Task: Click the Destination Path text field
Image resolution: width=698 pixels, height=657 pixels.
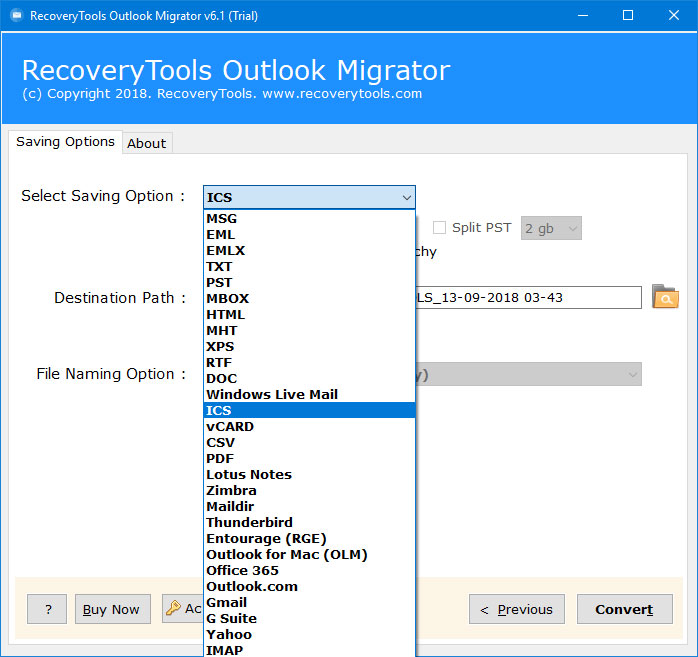Action: point(528,297)
